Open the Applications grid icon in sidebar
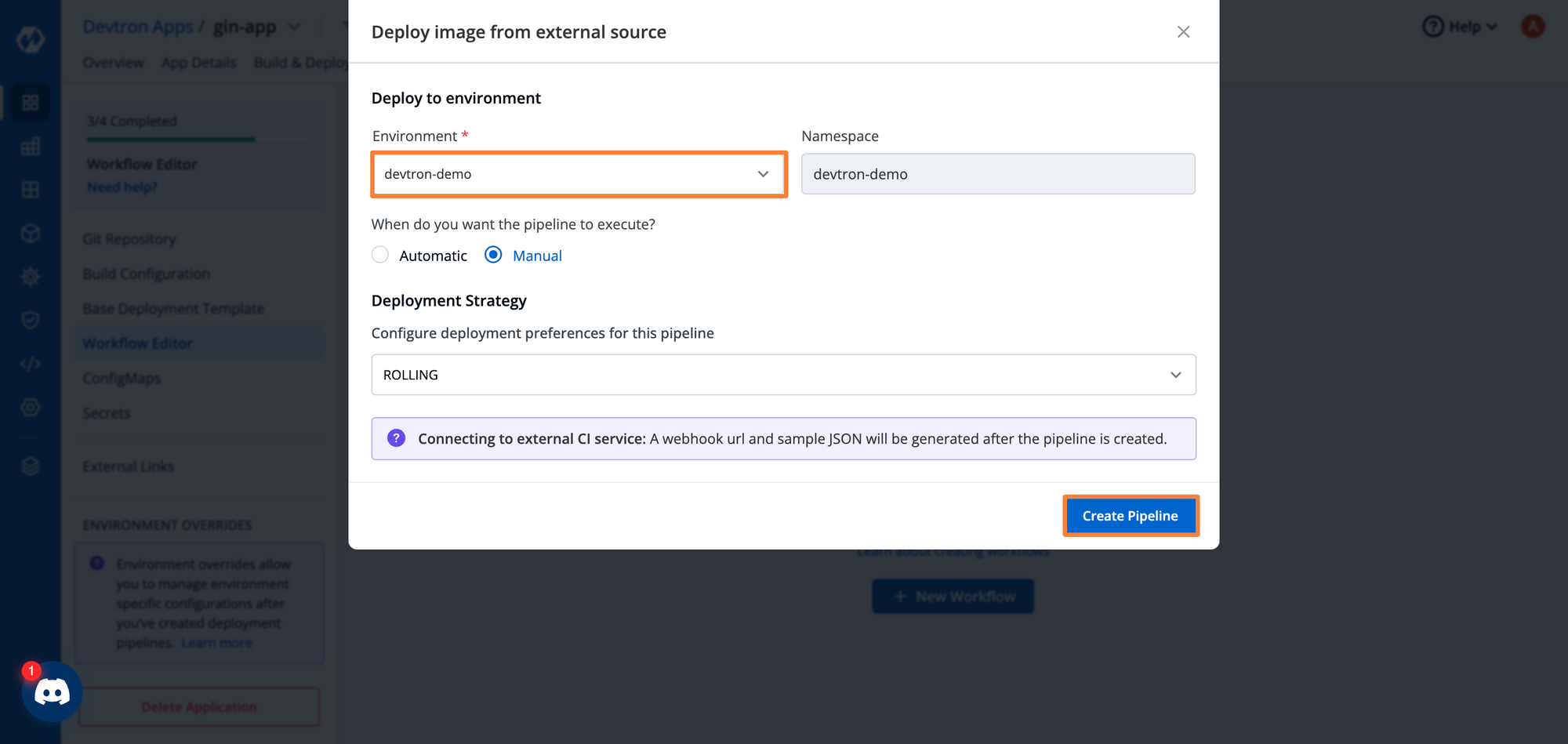 coord(31,103)
